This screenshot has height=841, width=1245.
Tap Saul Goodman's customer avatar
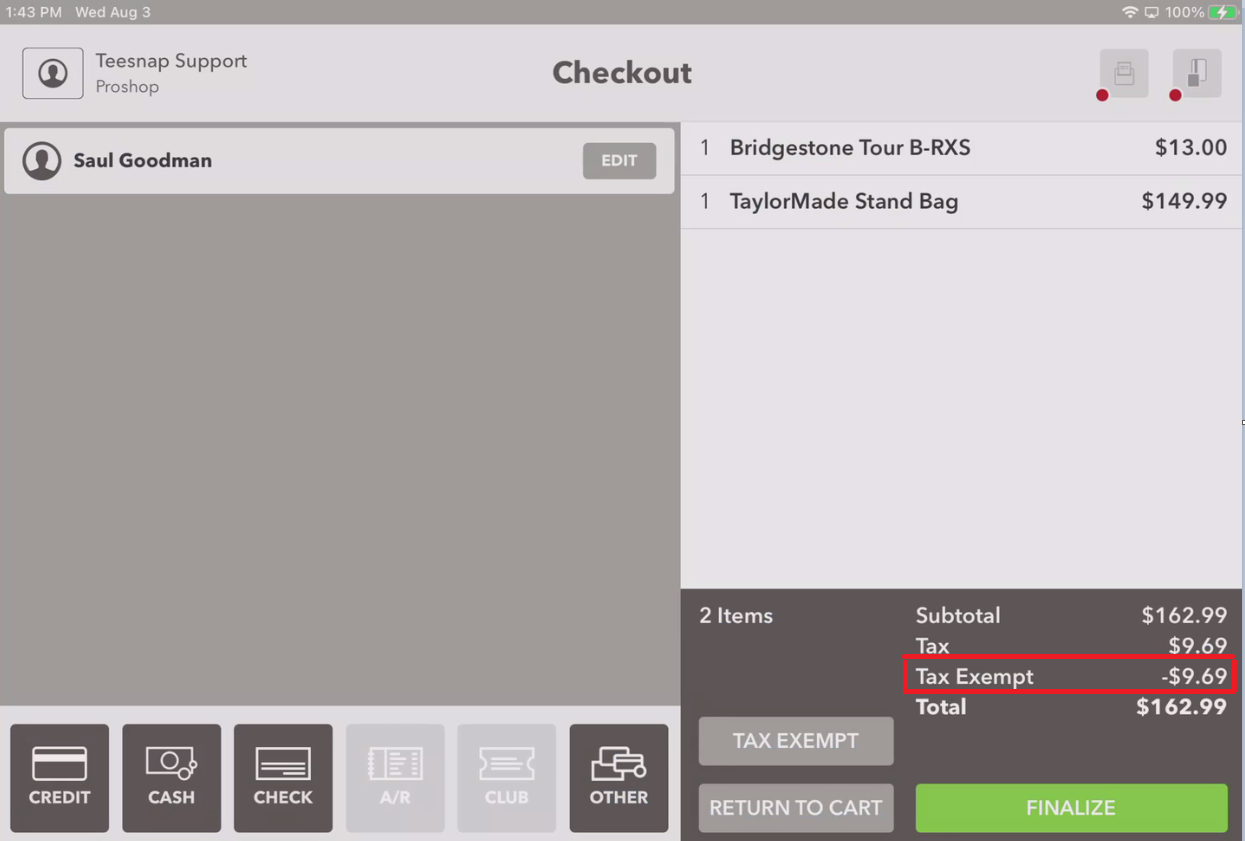pos(42,161)
